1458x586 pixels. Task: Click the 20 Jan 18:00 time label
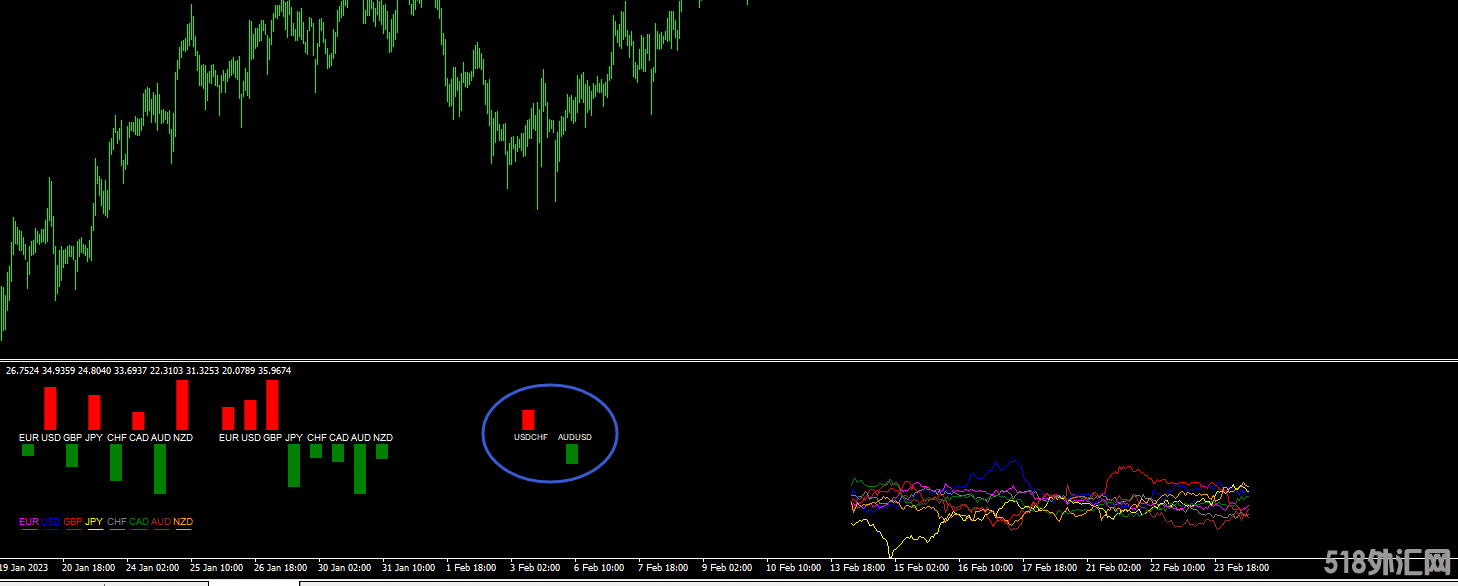(x=90, y=568)
